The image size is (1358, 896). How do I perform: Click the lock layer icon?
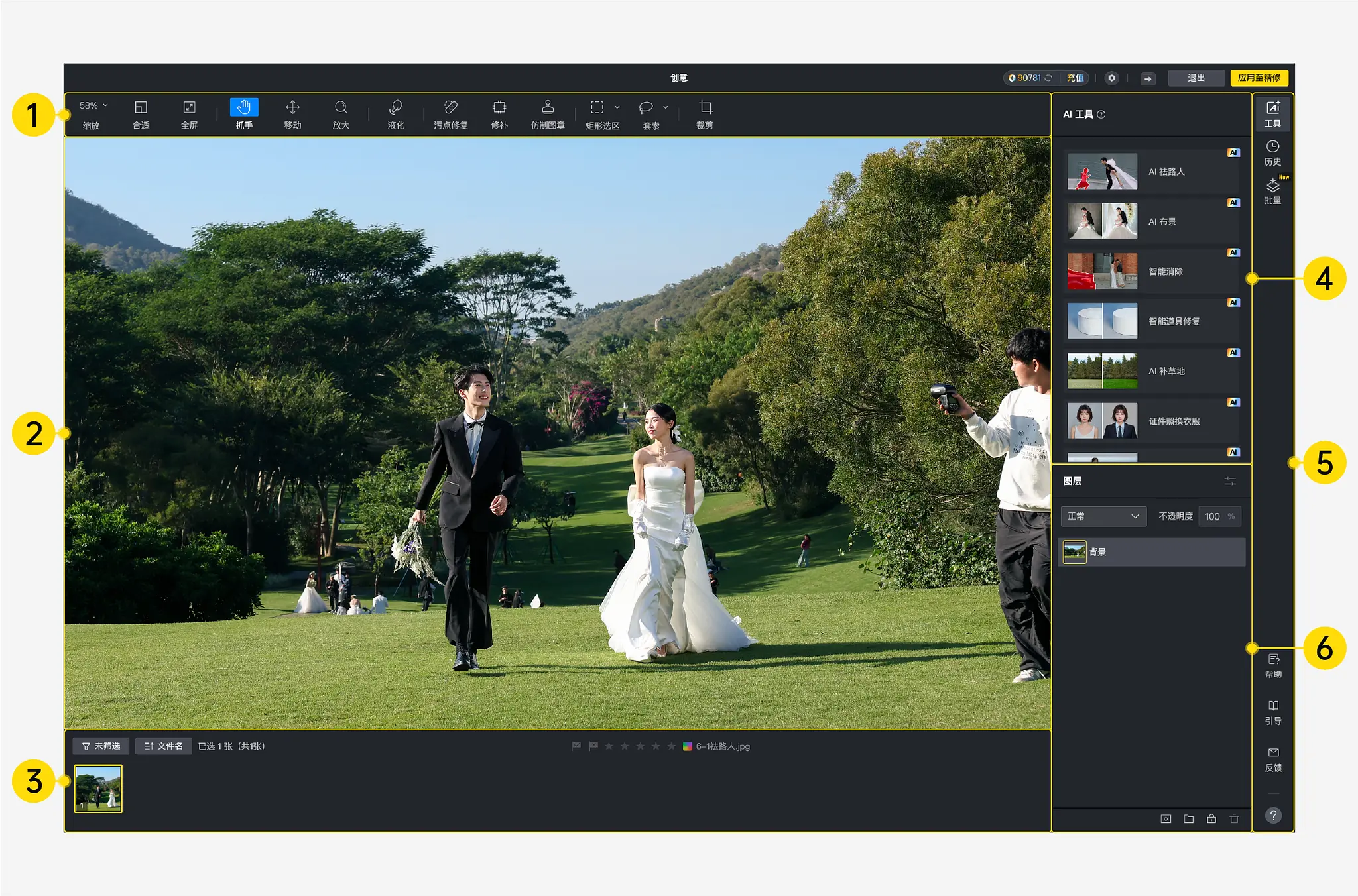(1211, 819)
